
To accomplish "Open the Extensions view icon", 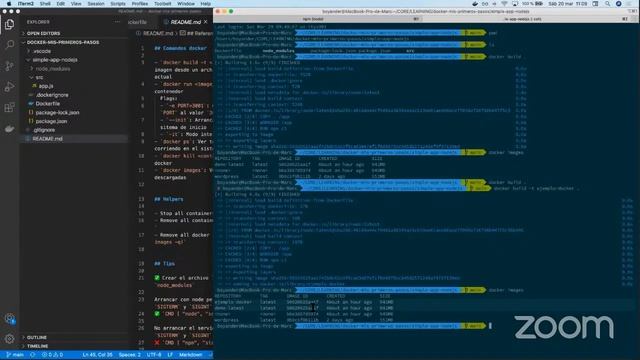I will pos(9,107).
